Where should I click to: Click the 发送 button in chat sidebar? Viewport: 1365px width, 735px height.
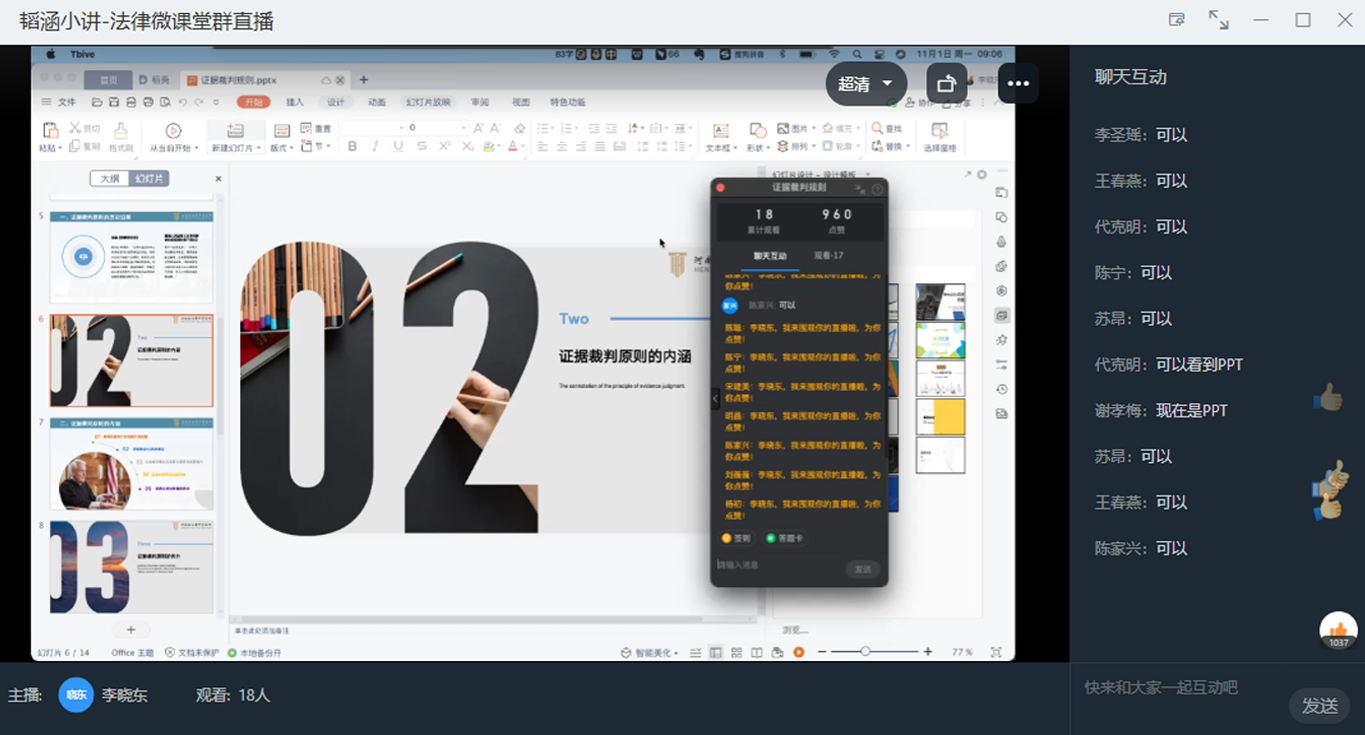click(1320, 706)
